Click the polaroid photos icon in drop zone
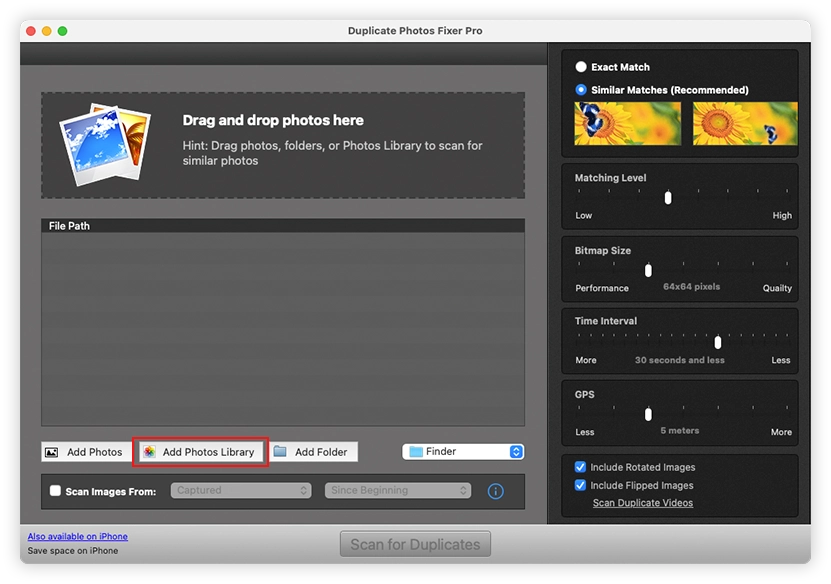This screenshot has height=584, width=831. [105, 144]
